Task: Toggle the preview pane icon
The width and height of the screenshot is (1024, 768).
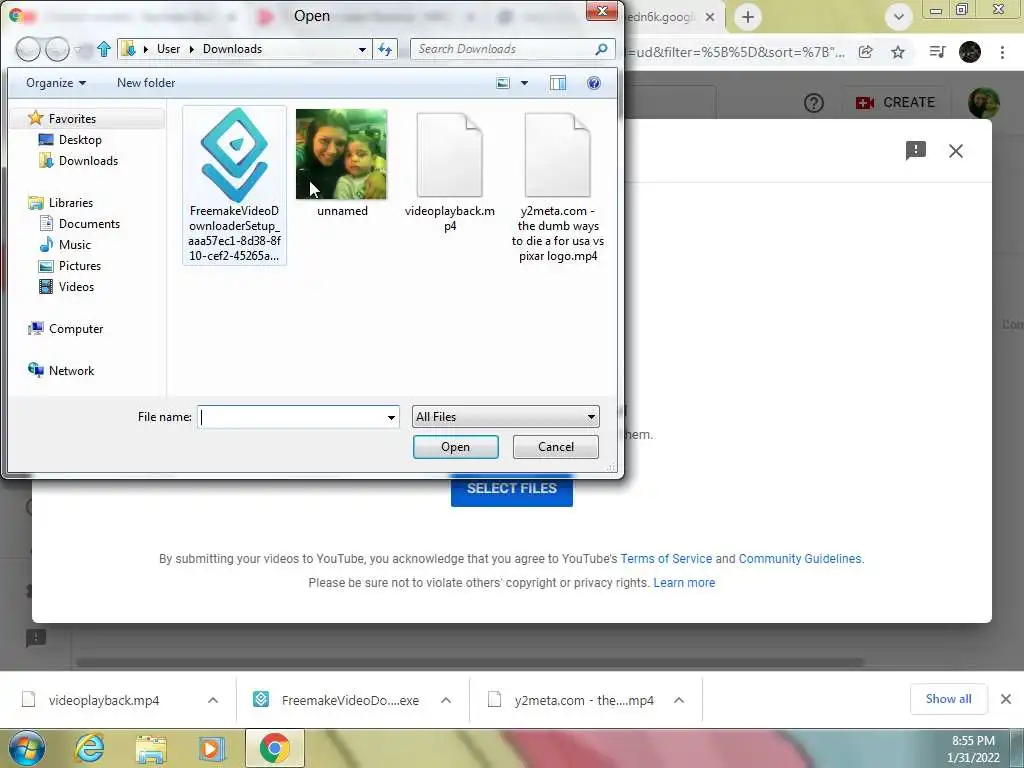Action: pos(558,83)
